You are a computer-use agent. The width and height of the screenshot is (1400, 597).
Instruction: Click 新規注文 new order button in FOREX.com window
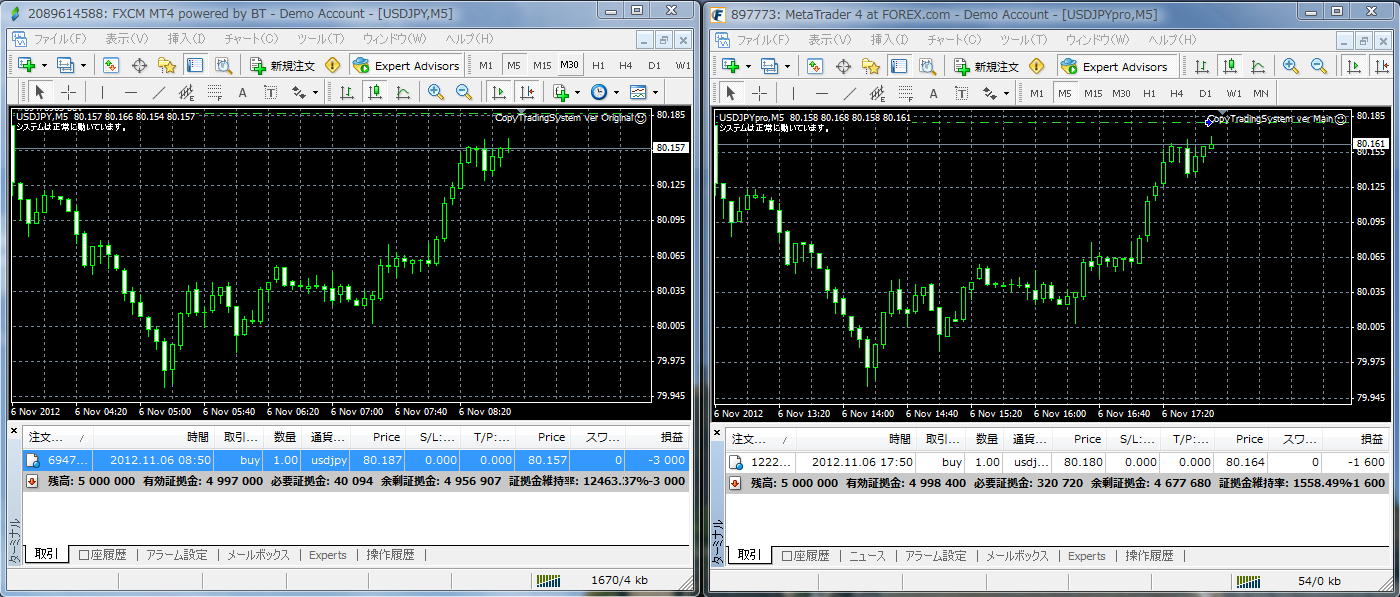[987, 67]
